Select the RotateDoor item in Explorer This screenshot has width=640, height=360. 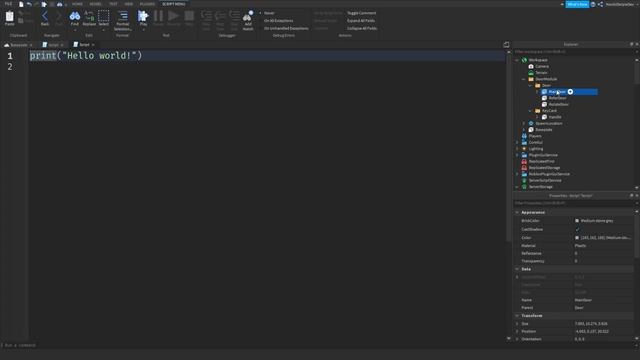(x=558, y=104)
